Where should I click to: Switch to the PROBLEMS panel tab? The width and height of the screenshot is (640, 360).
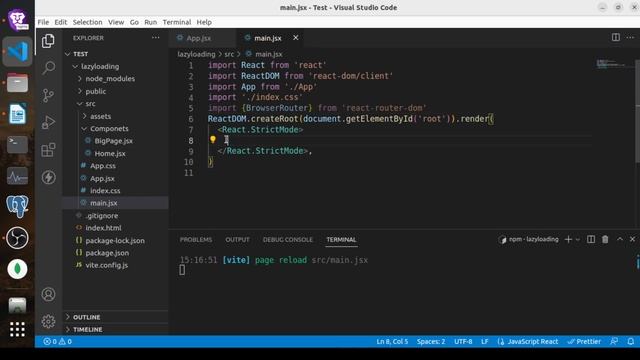(x=196, y=240)
